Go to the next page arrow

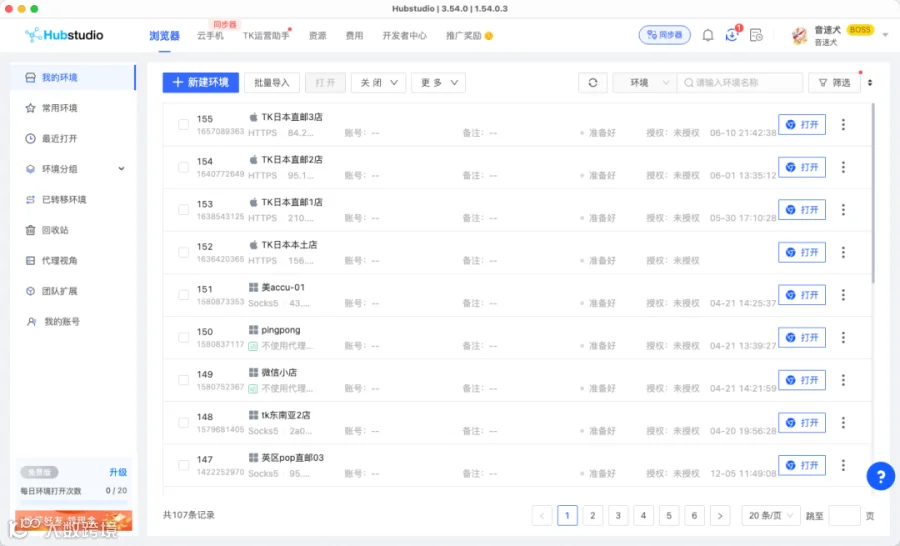coord(720,516)
